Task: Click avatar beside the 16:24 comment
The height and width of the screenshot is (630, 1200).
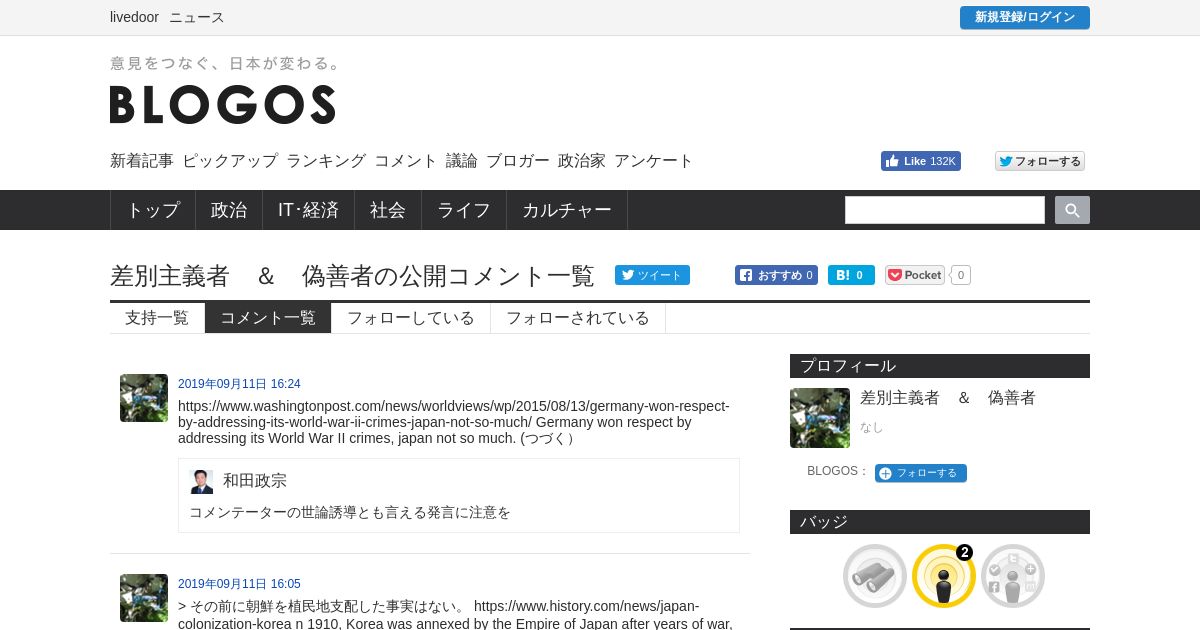Action: 144,398
